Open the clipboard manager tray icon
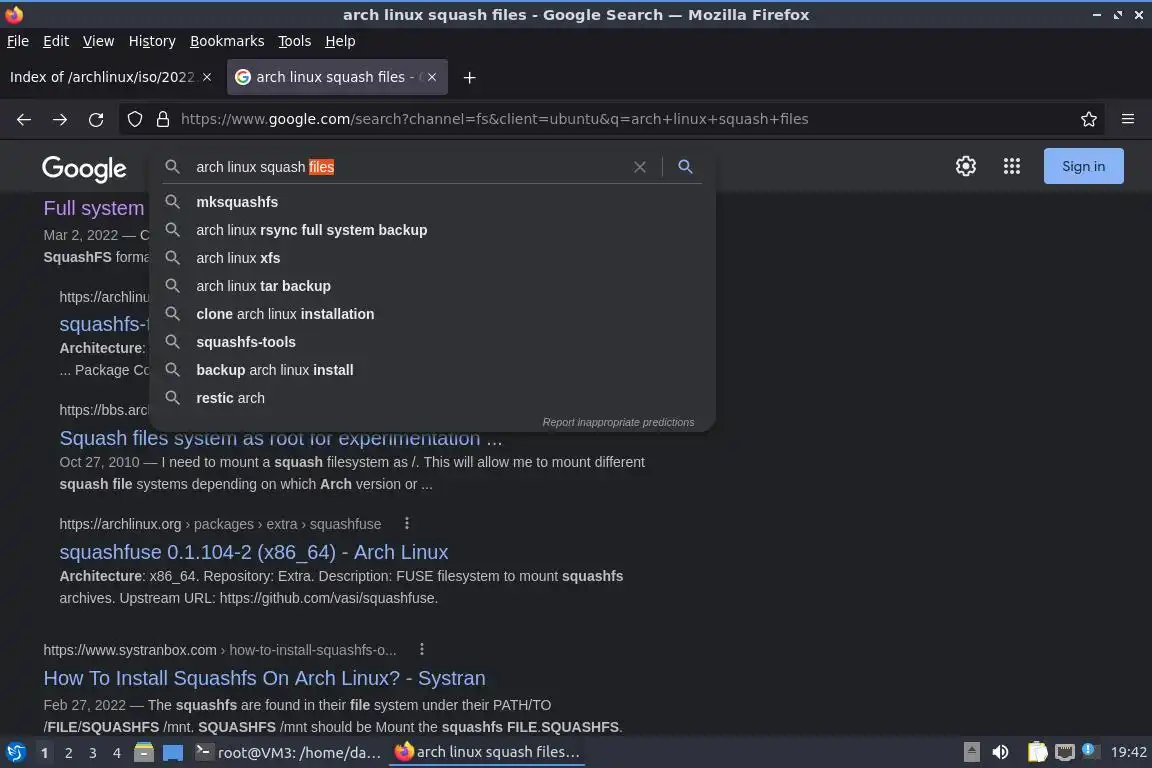Image resolution: width=1152 pixels, height=768 pixels. 1037,752
